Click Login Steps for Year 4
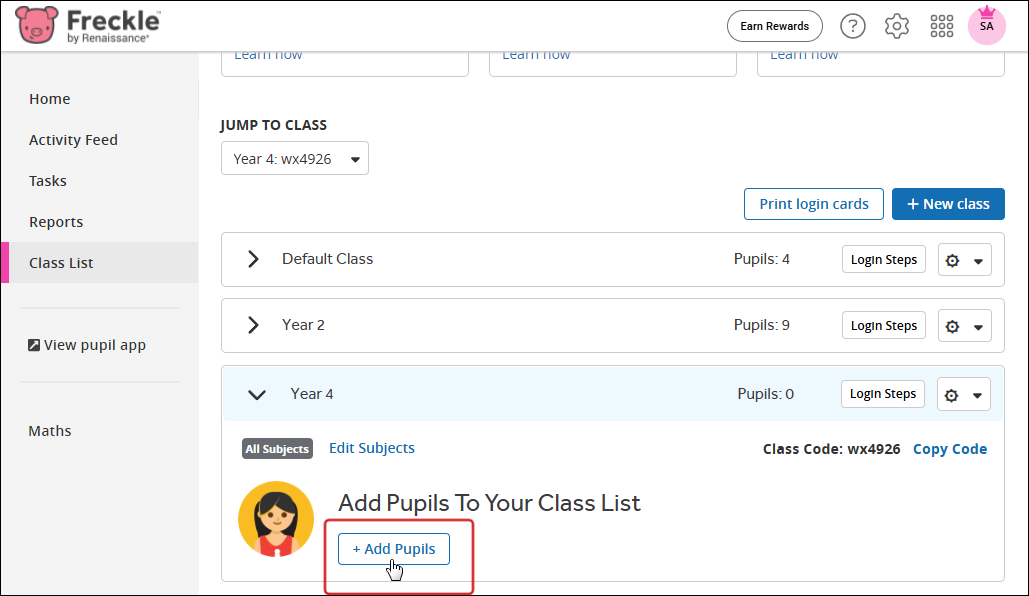 click(x=883, y=394)
